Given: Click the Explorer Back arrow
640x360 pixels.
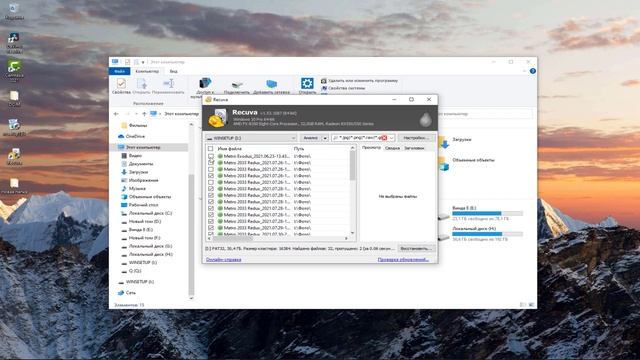Looking at the screenshot, I should point(116,114).
